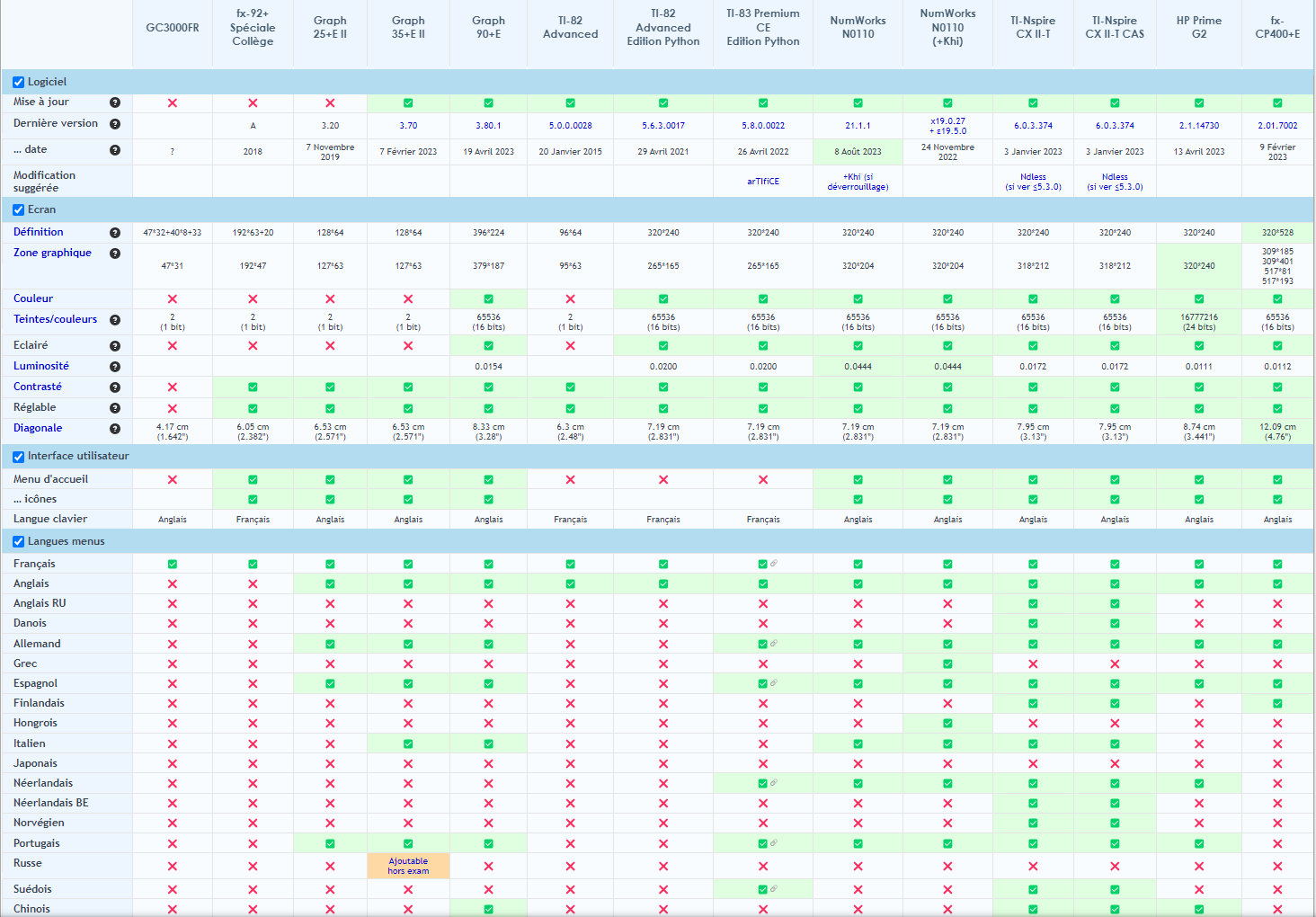The height and width of the screenshot is (917, 1316).
Task: Open the Contrasté row link
Action: point(38,387)
